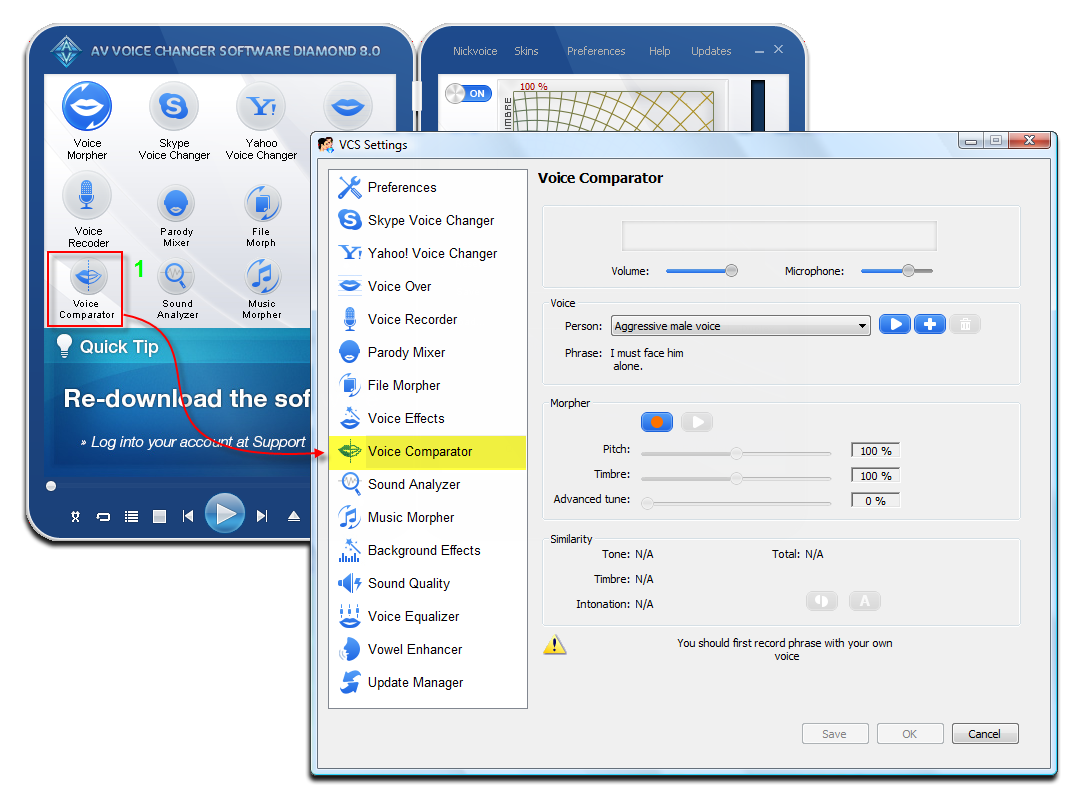This screenshot has width=1085, height=800.
Task: Click the eject button in player bar
Action: tap(294, 516)
